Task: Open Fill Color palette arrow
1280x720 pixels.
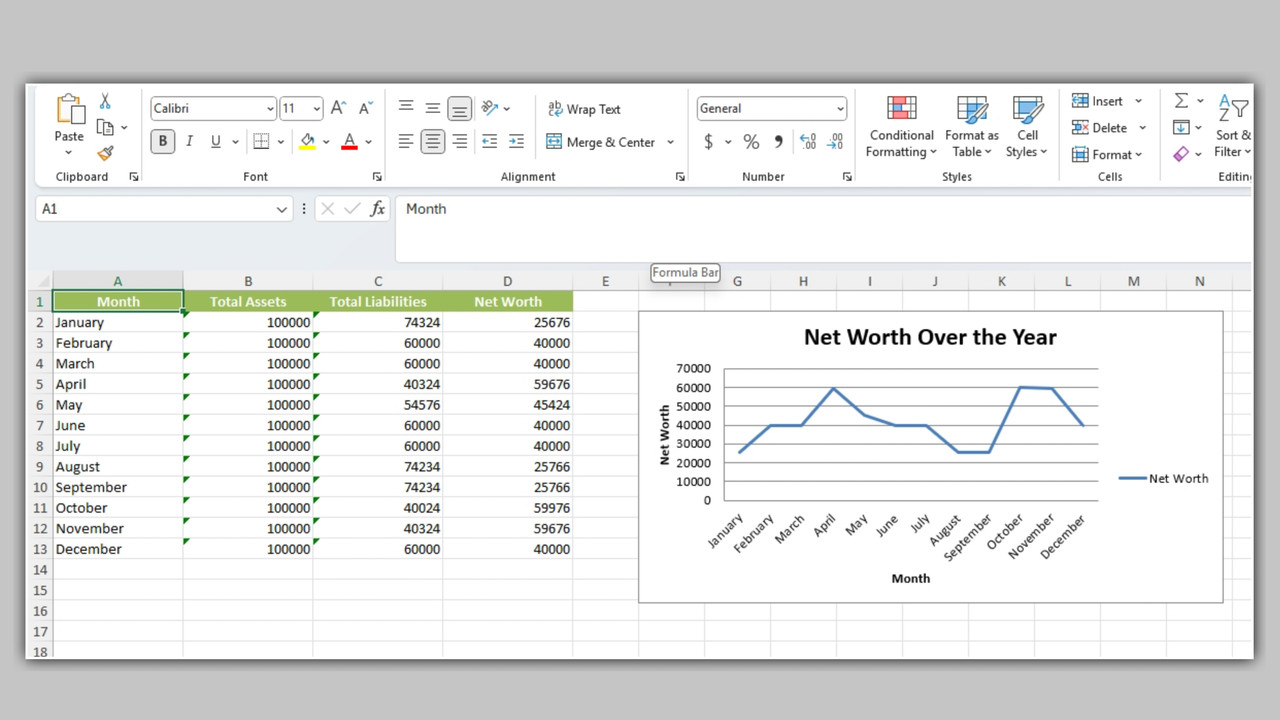Action: click(x=326, y=142)
